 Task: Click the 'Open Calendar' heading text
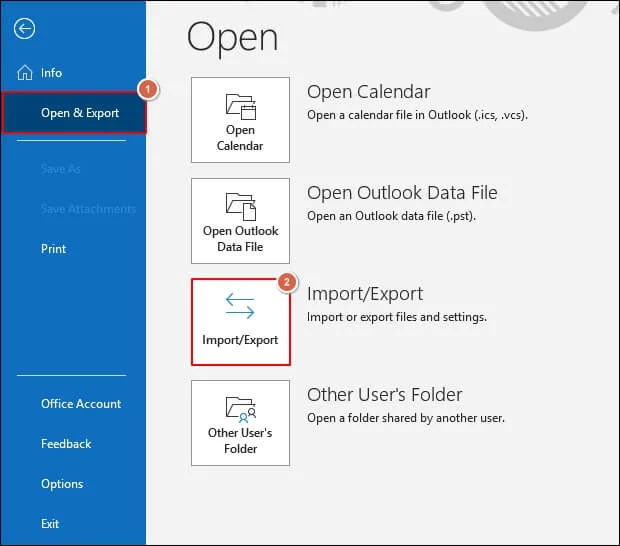point(369,92)
